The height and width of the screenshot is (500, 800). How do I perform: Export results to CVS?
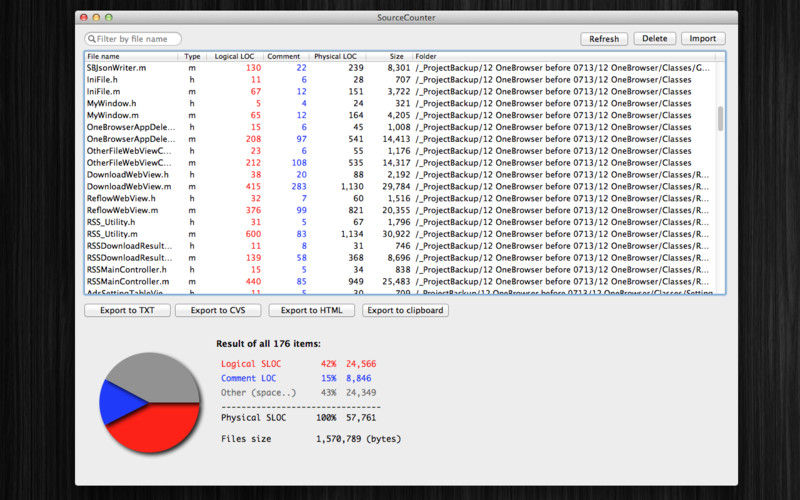coord(218,310)
